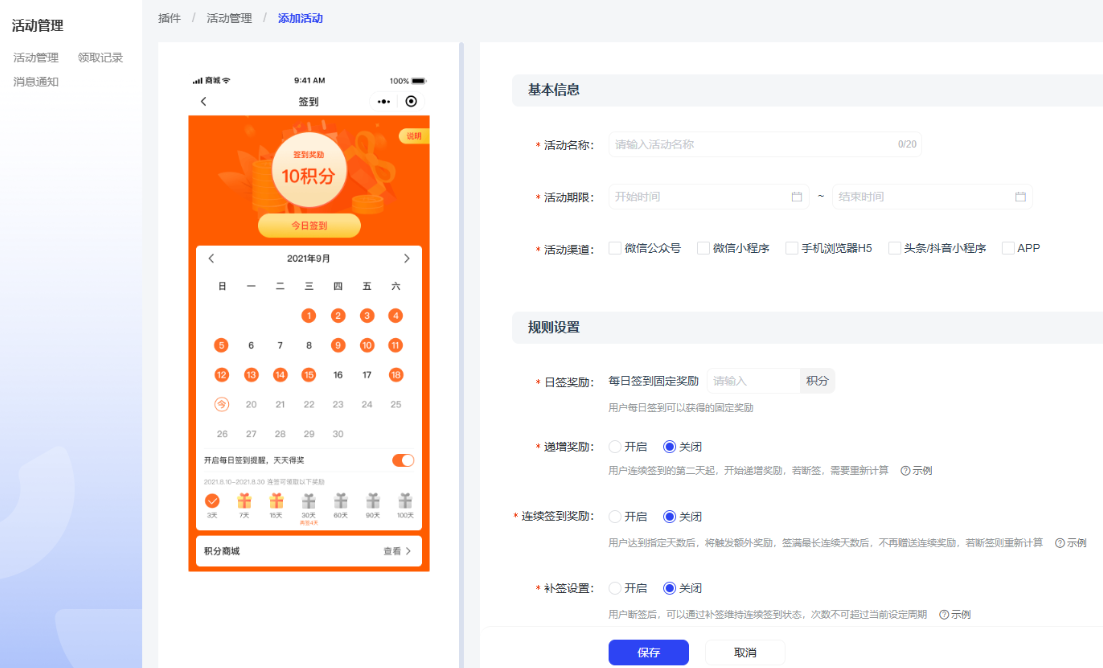Select 开启 radio for 递增奖励
This screenshot has height=668, width=1103.
(615, 447)
